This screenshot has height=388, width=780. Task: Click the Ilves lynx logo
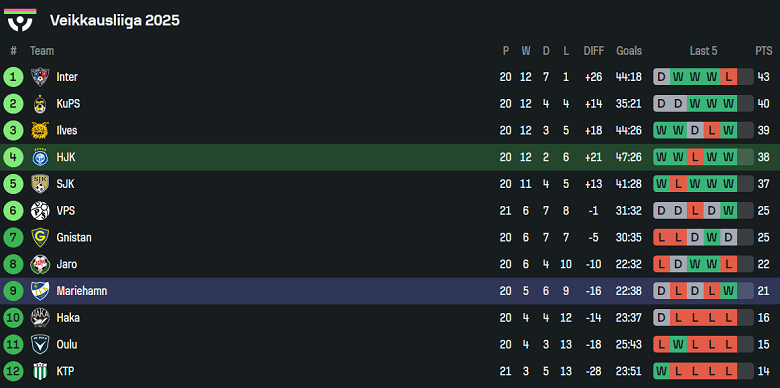coord(40,130)
